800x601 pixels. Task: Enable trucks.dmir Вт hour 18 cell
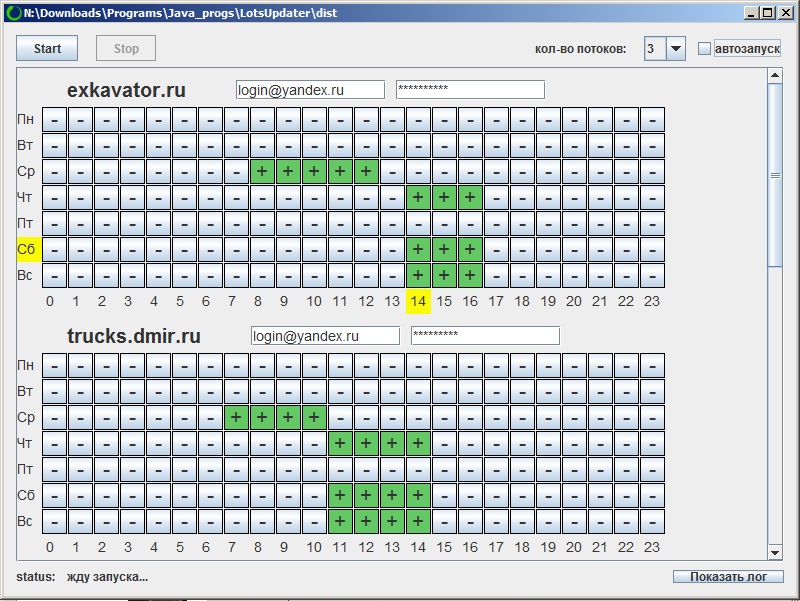coord(522,391)
